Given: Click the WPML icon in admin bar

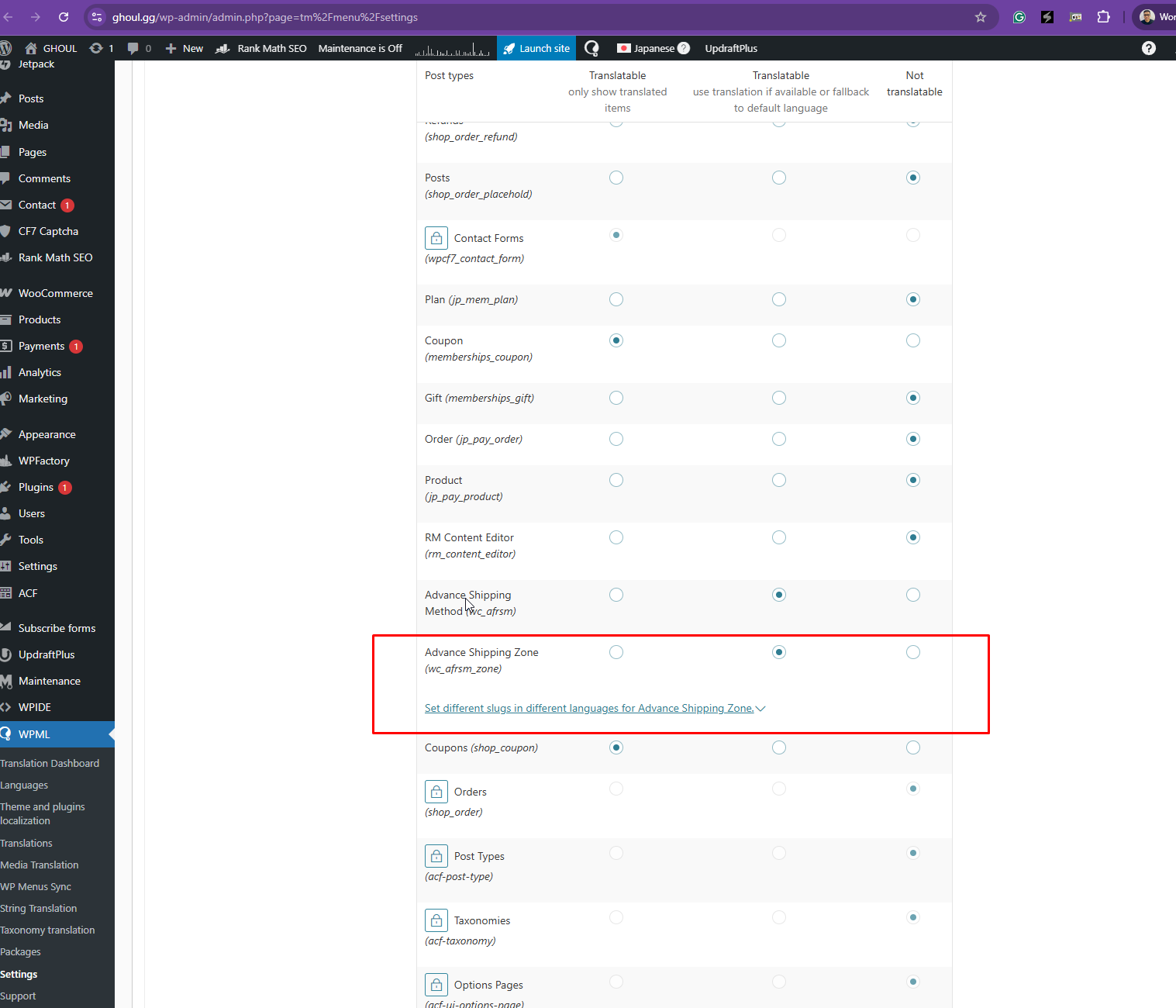Looking at the screenshot, I should tap(591, 48).
